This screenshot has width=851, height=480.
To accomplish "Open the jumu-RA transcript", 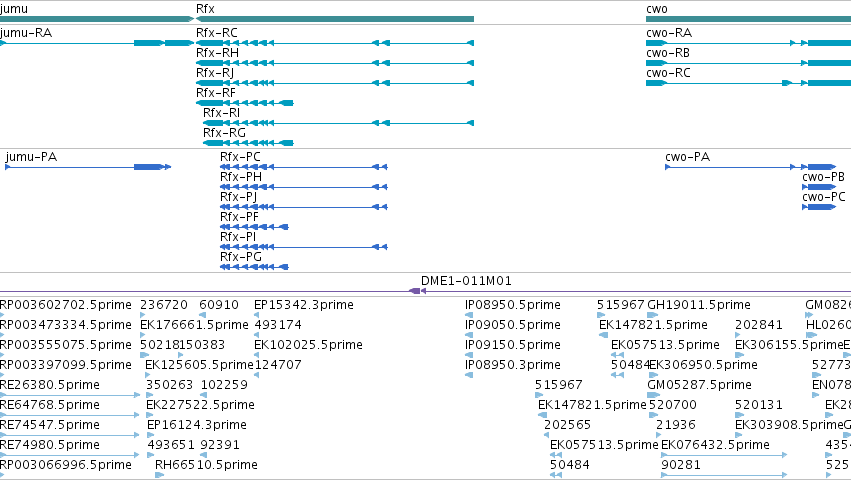I will [x=26, y=33].
